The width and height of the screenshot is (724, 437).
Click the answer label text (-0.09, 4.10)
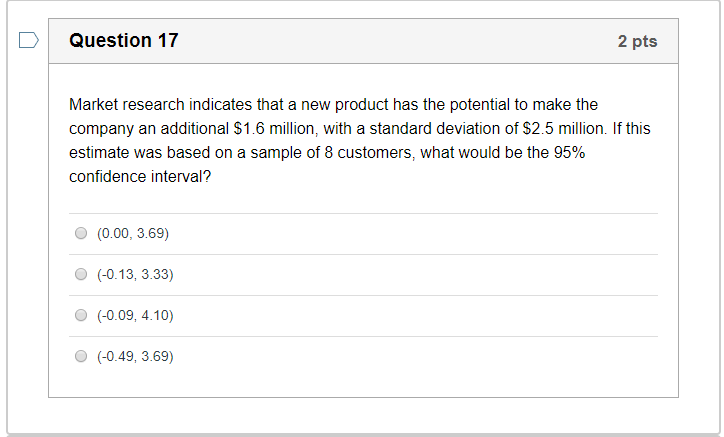tap(135, 315)
